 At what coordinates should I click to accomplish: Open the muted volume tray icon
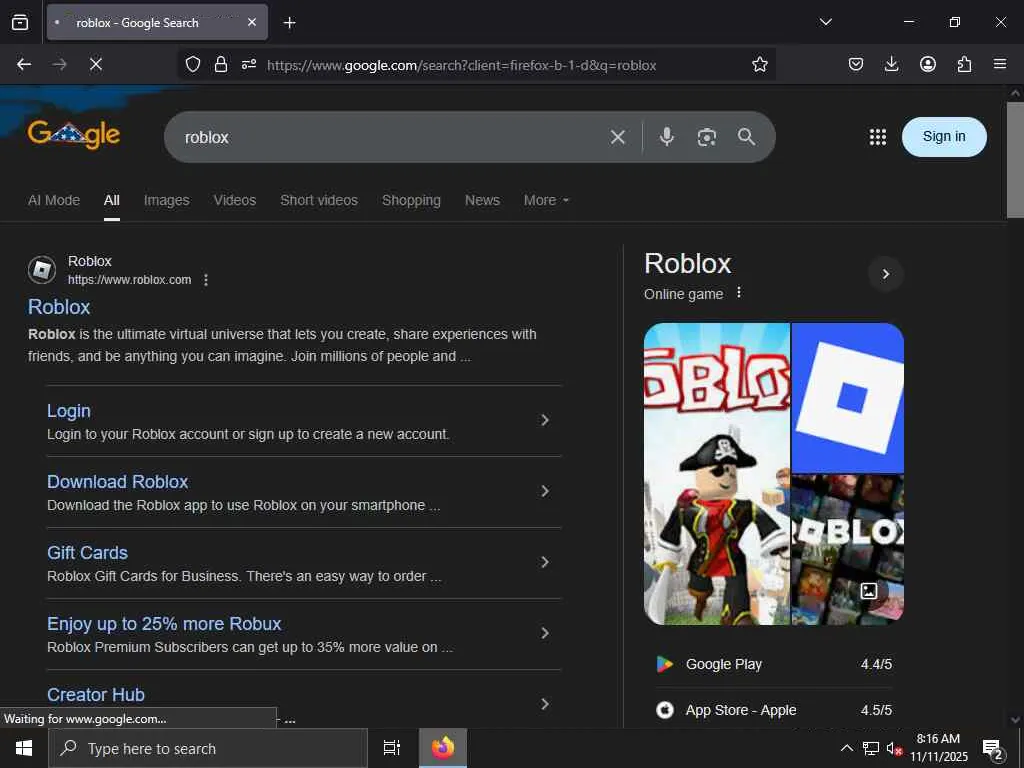(x=894, y=748)
